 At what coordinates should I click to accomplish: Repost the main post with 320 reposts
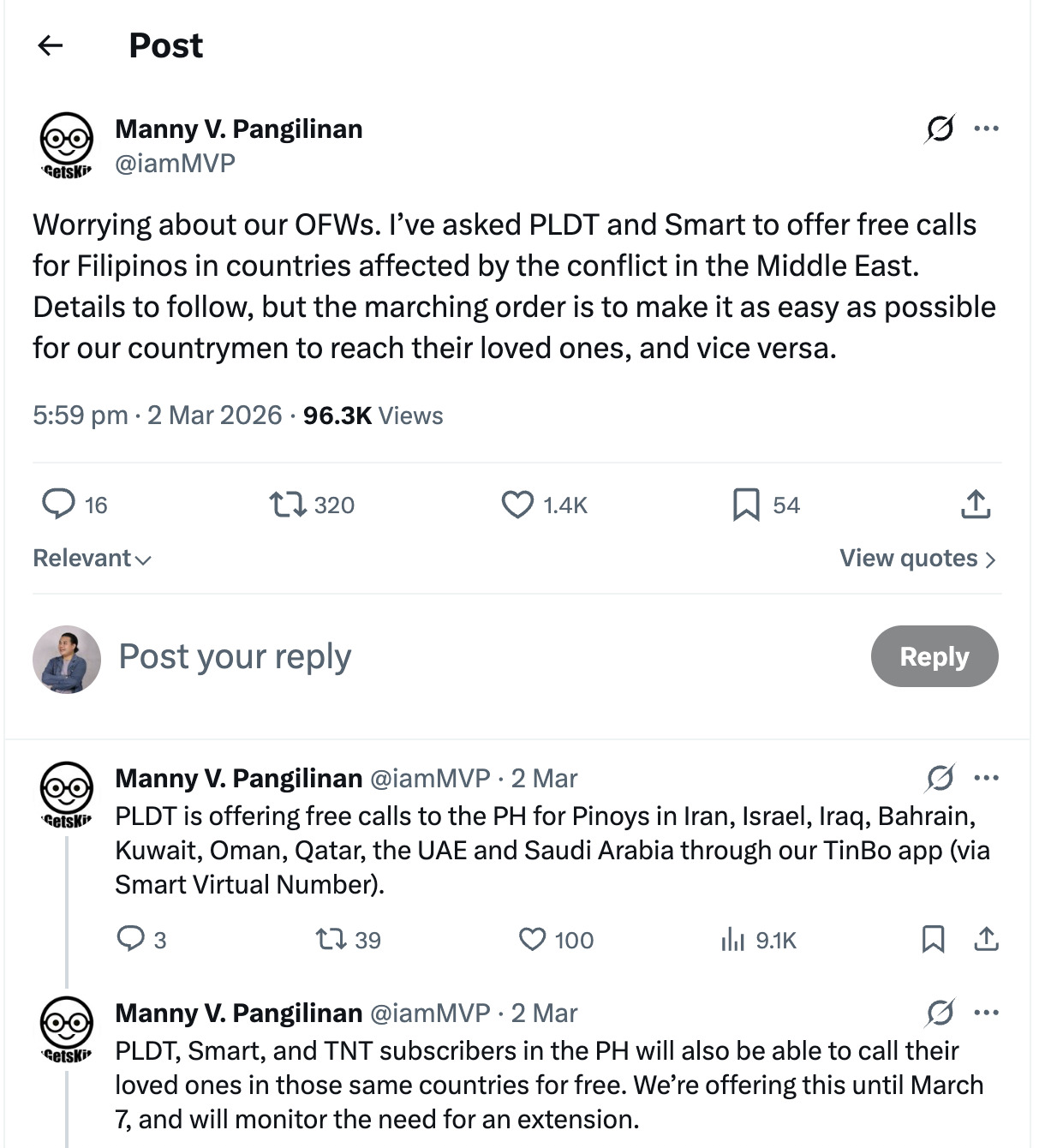pos(288,505)
